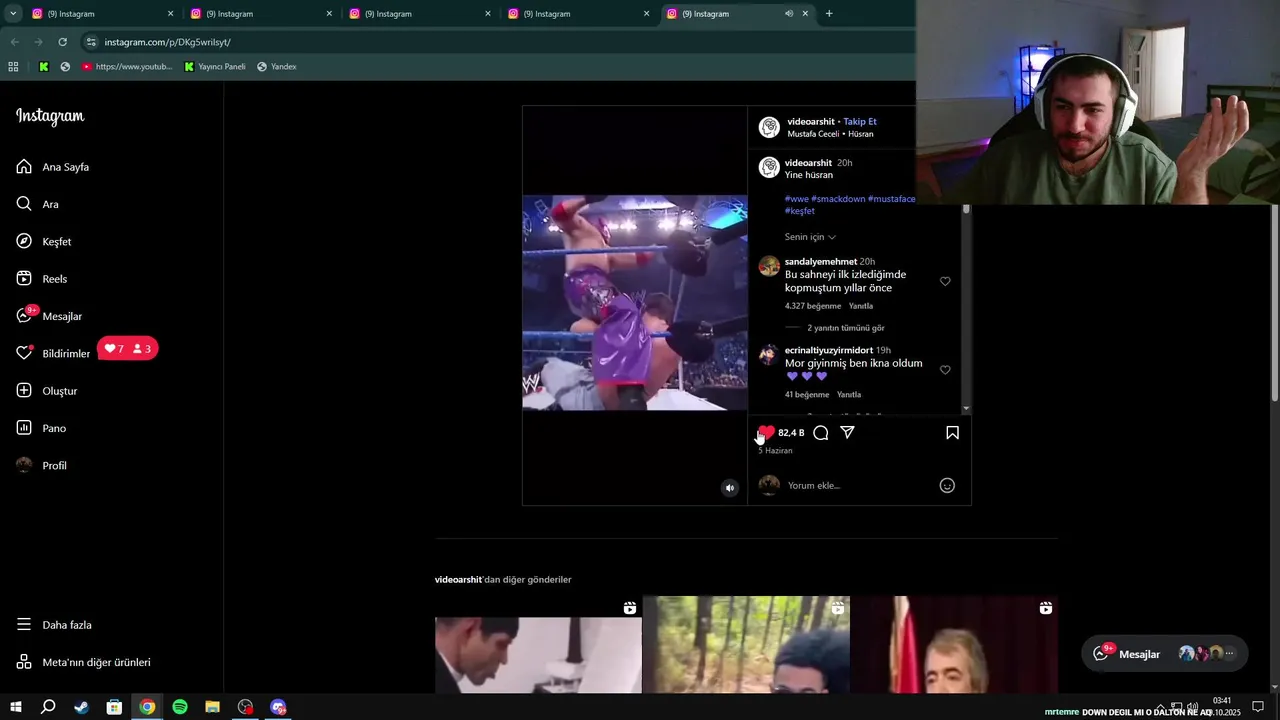The height and width of the screenshot is (720, 1280).
Task: Like ecrinaltiyuzyirmidort's comment
Action: pyautogui.click(x=945, y=370)
